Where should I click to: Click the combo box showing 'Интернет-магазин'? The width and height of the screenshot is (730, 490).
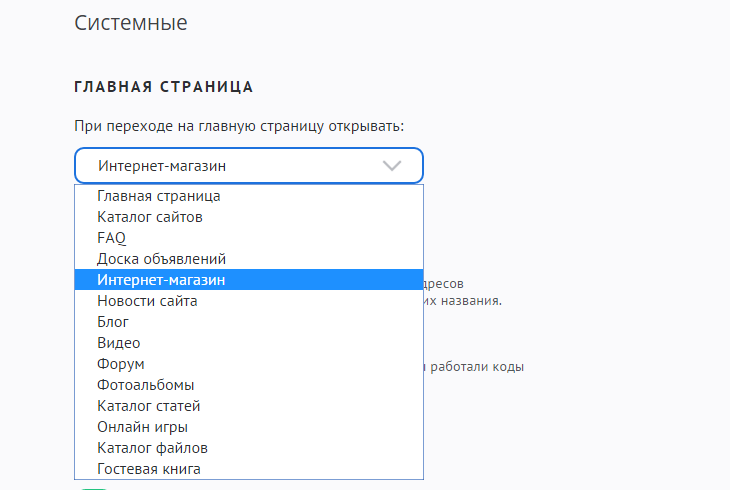coord(230,166)
